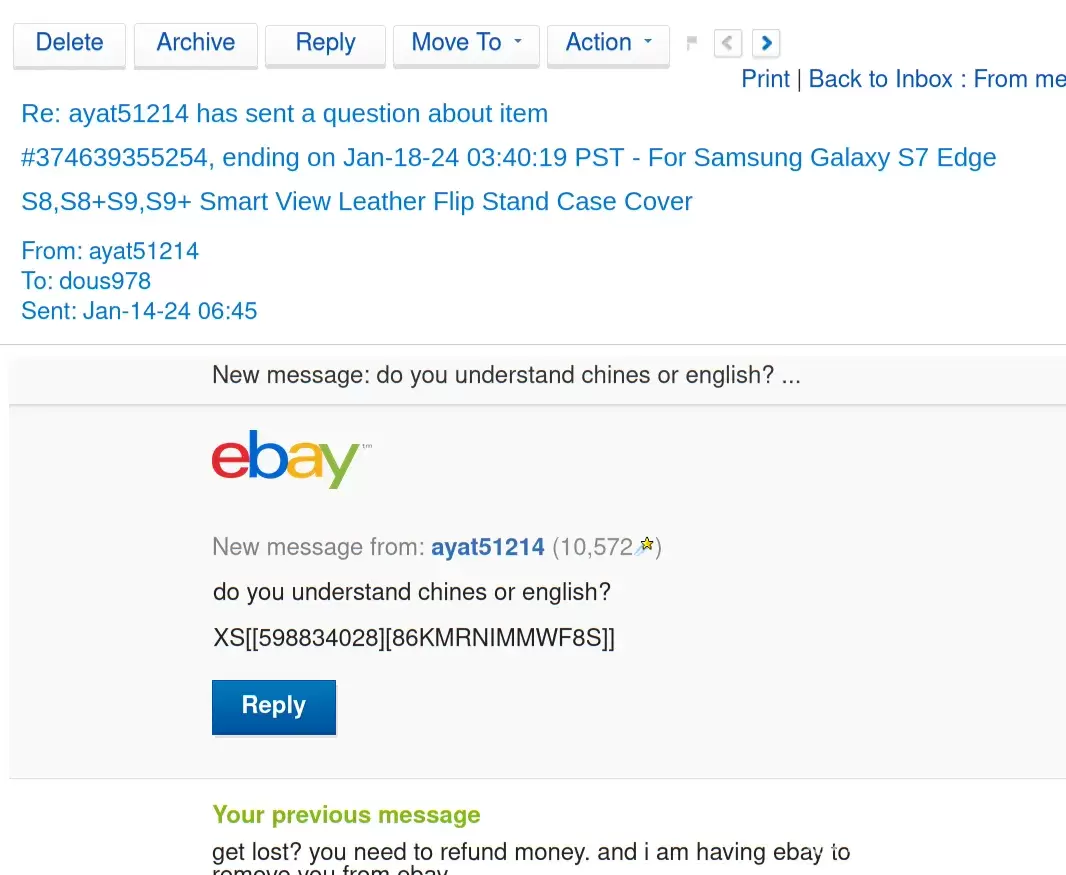Open the From member link at top right
The height and width of the screenshot is (875, 1066).
coord(1019,79)
